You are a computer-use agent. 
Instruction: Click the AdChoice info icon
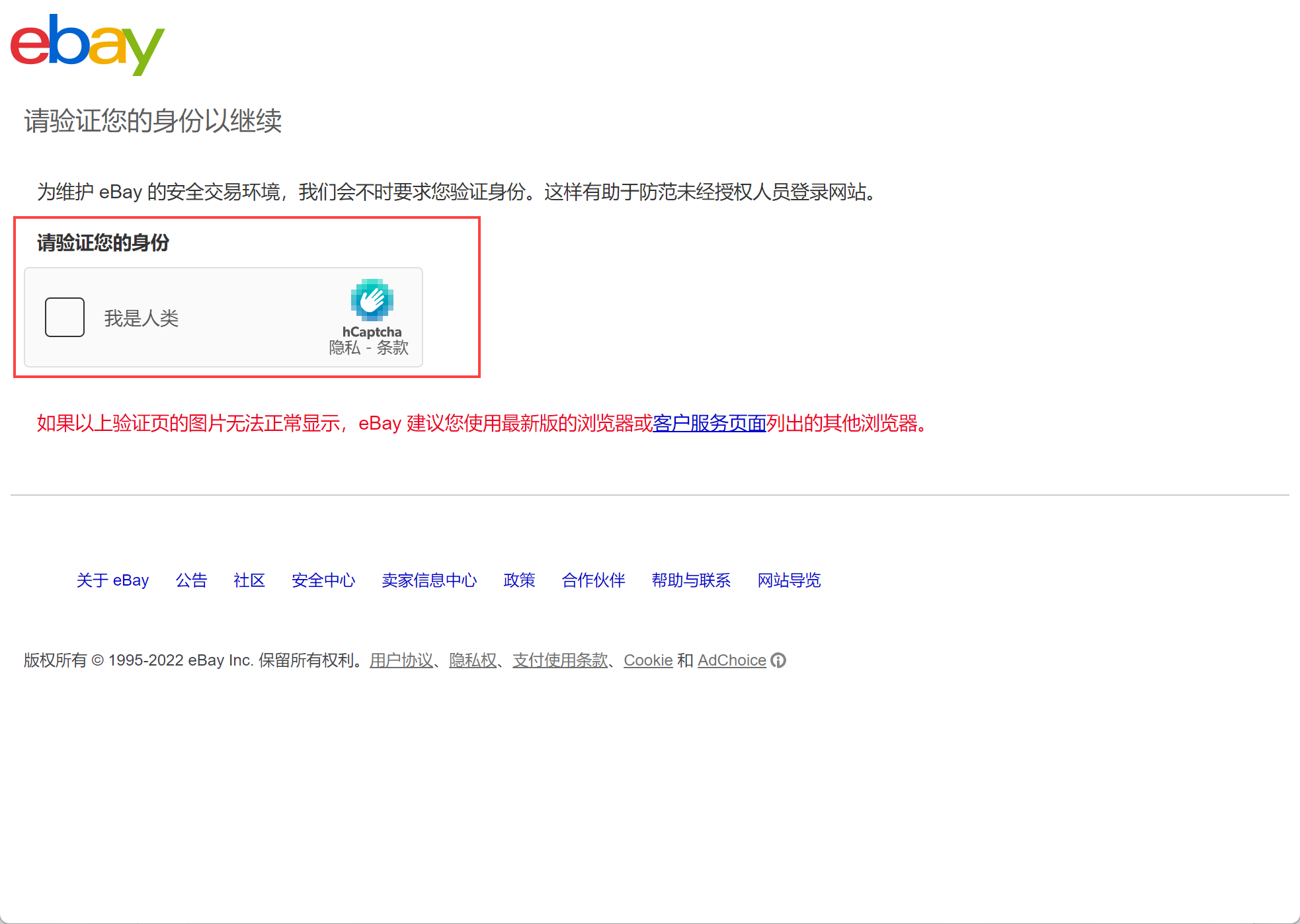tap(778, 660)
